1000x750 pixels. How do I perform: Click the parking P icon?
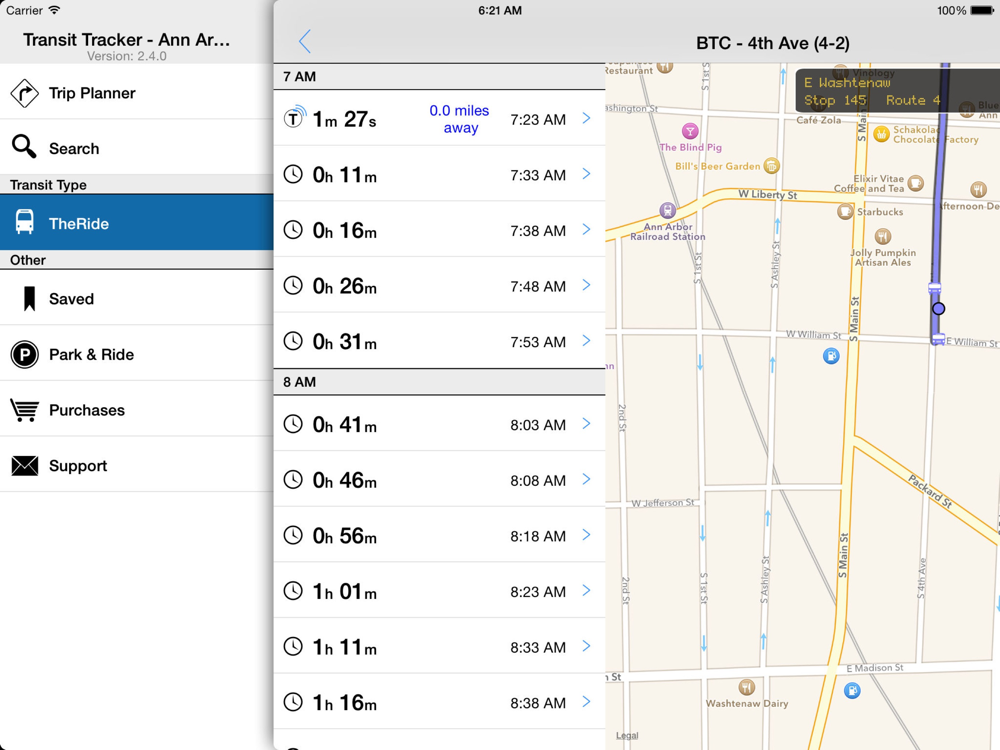(25, 355)
